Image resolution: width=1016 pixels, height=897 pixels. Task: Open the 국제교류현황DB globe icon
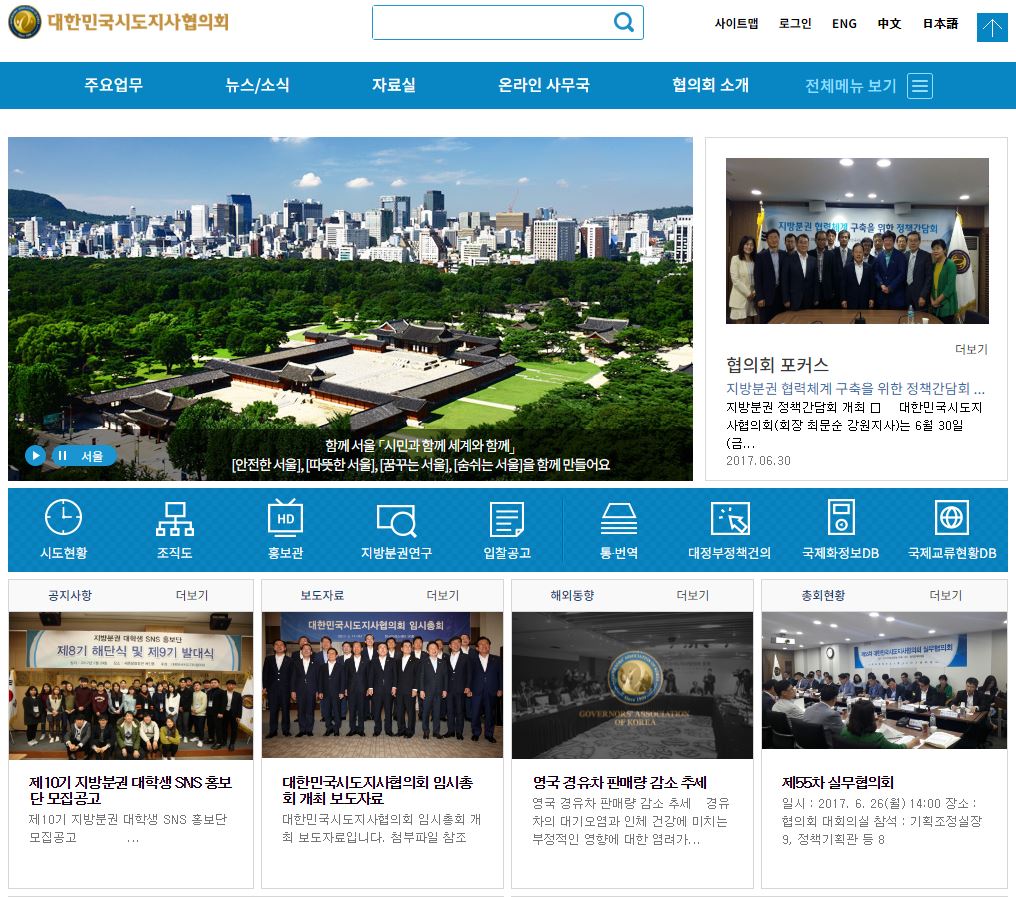[x=951, y=519]
